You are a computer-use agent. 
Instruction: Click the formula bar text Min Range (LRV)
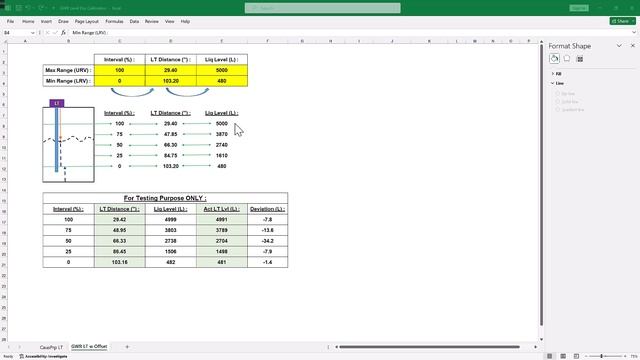pyautogui.click(x=90, y=33)
